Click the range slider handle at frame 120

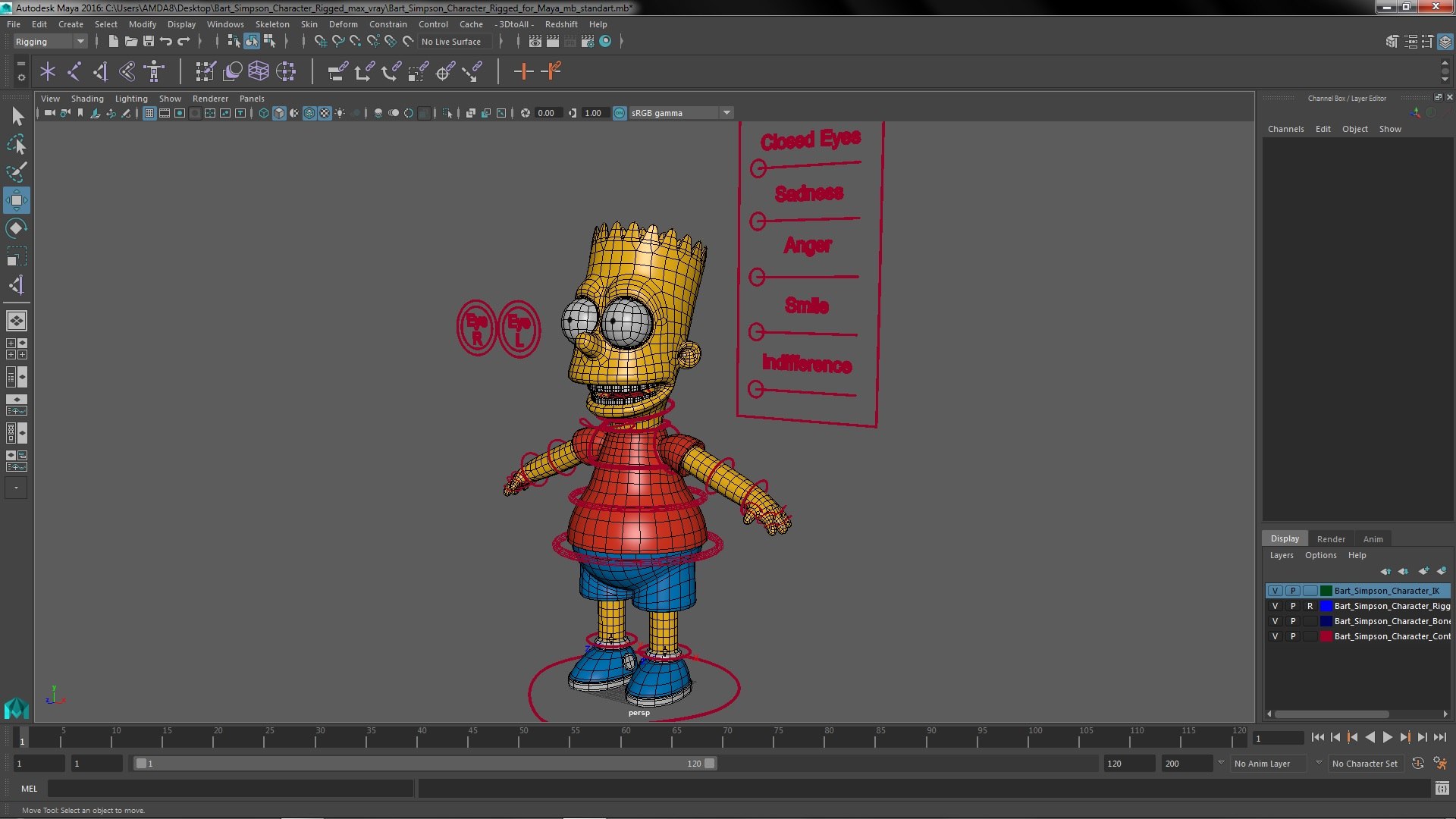pos(710,764)
